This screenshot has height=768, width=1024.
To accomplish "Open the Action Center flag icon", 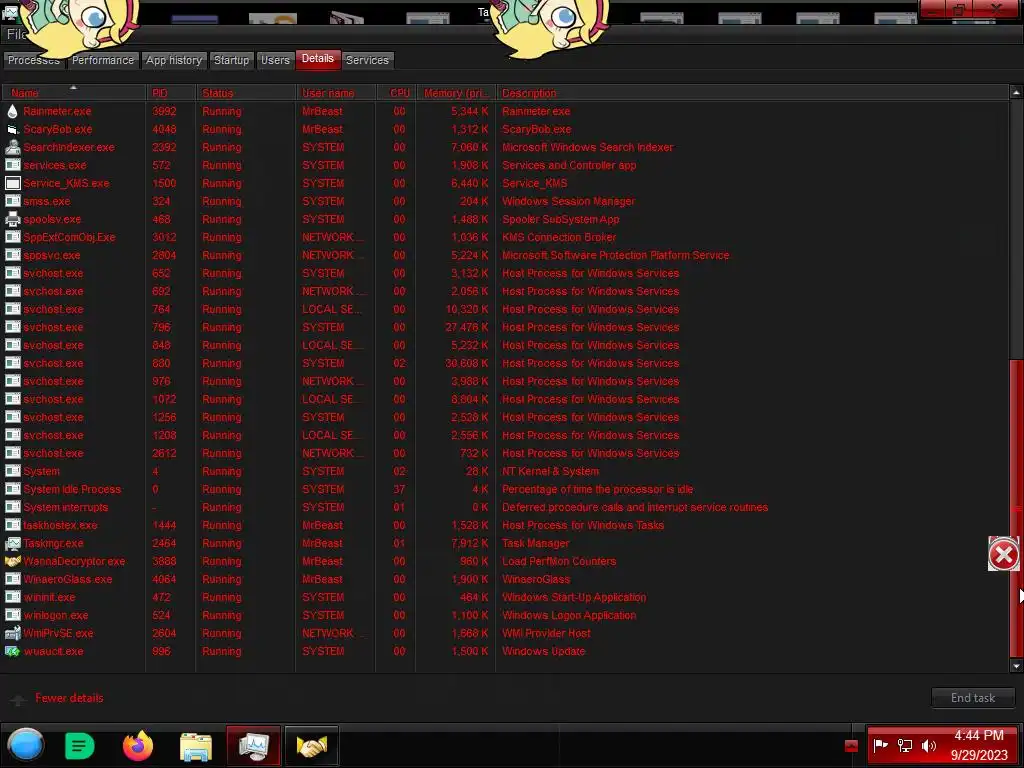I will tap(880, 745).
